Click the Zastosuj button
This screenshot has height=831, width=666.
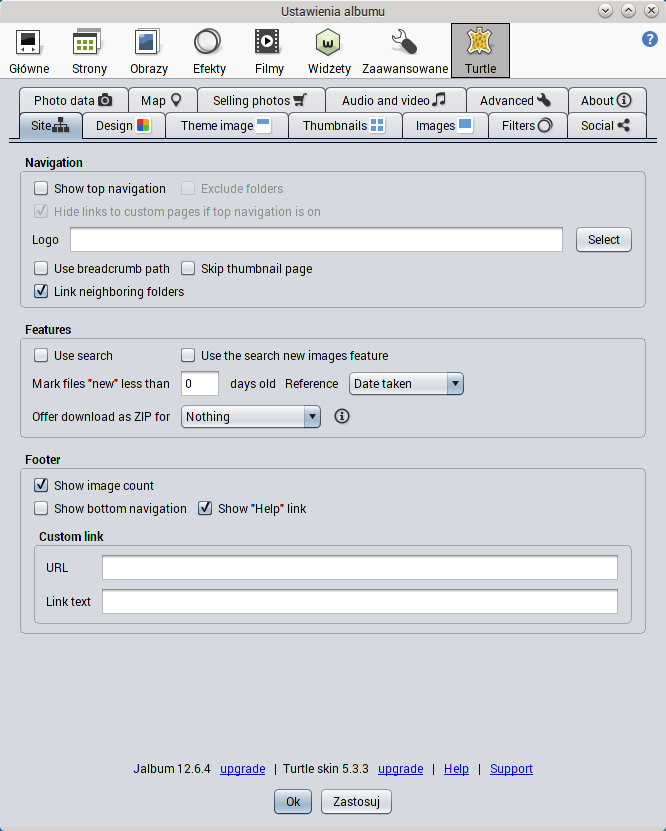pos(356,801)
